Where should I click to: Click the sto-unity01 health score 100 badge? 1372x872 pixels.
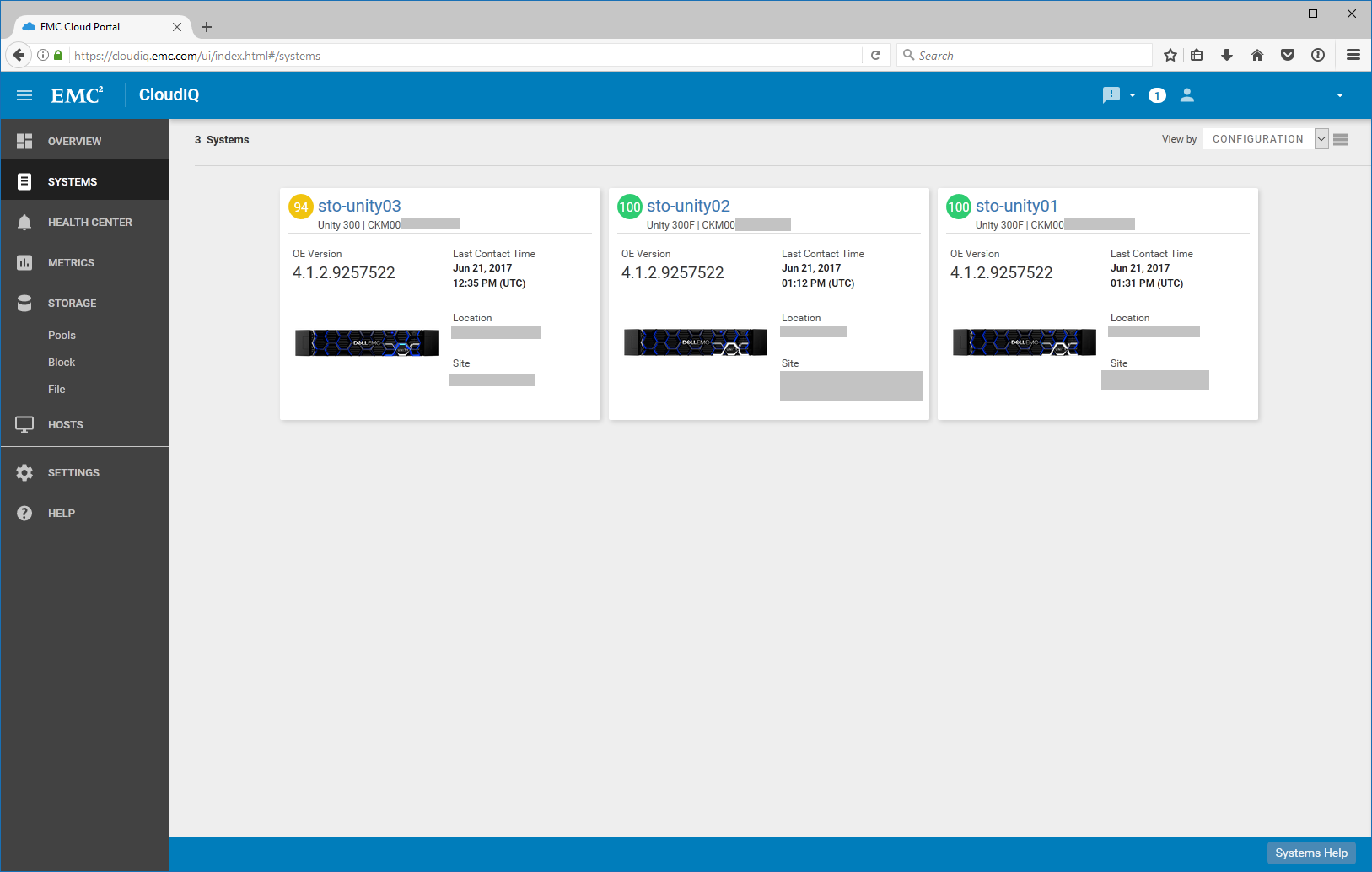pos(958,207)
